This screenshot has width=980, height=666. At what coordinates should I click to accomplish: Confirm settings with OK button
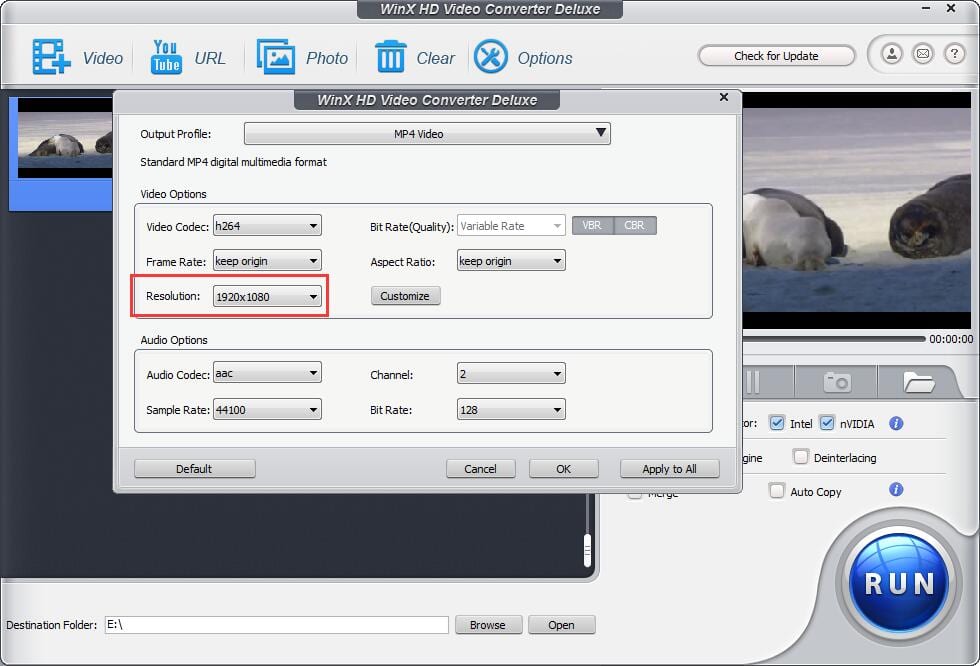pyautogui.click(x=564, y=469)
